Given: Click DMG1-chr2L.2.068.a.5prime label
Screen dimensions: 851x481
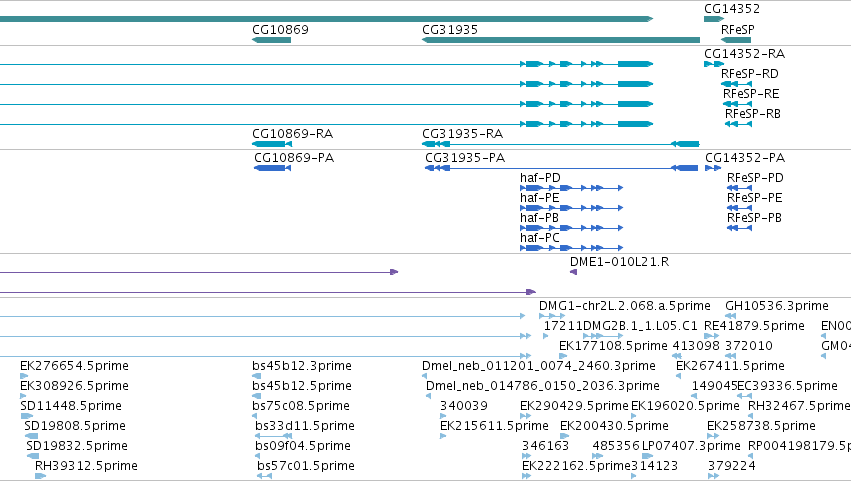Looking at the screenshot, I should (625, 306).
